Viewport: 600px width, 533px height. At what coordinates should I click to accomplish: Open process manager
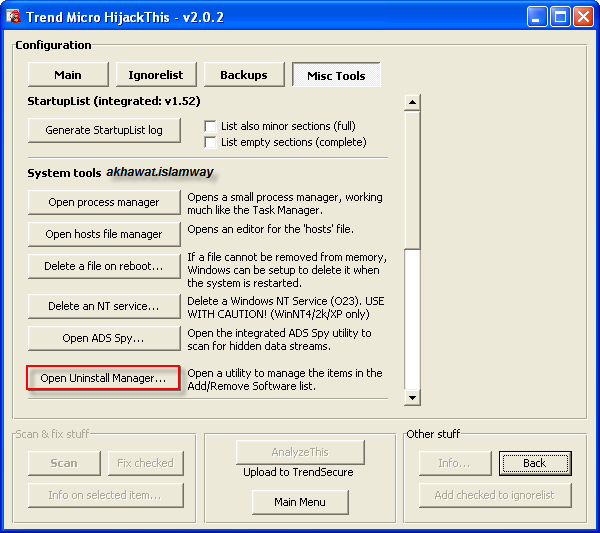pos(104,202)
